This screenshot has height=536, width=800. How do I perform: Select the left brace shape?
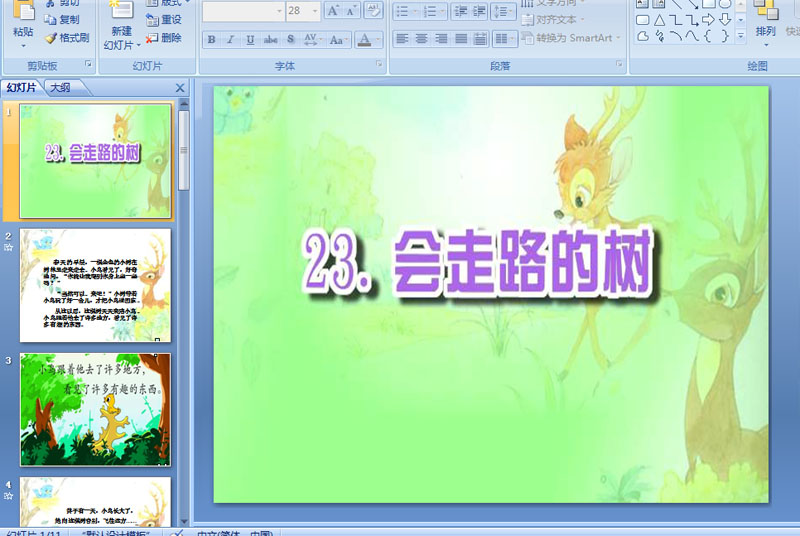(x=708, y=36)
